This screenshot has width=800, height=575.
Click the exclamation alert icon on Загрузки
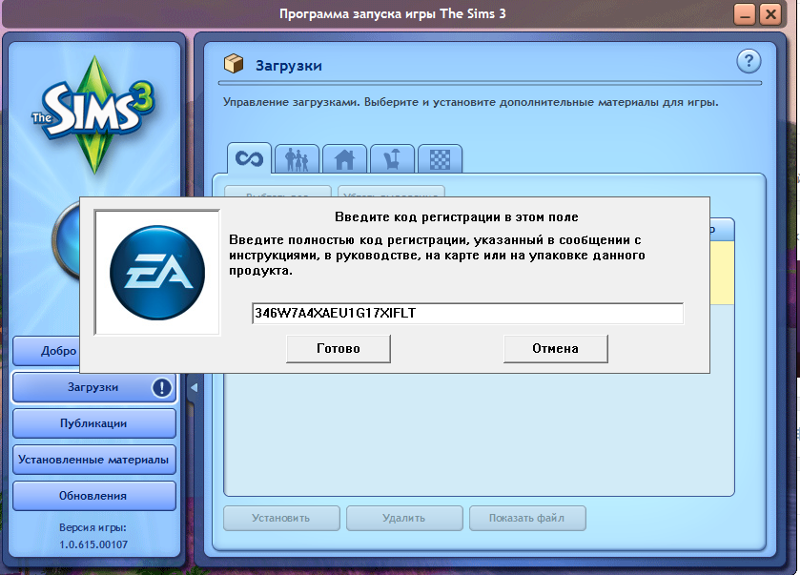tap(162, 388)
